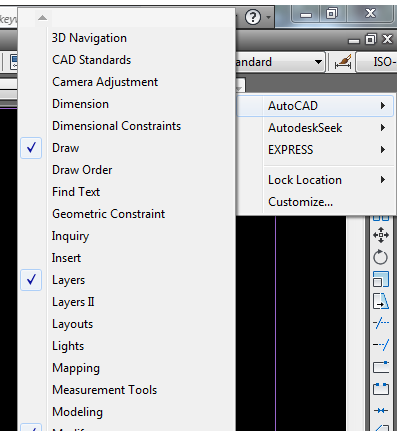Viewport: 399px width, 431px height.
Task: Select the Break tool
Action: [381, 389]
